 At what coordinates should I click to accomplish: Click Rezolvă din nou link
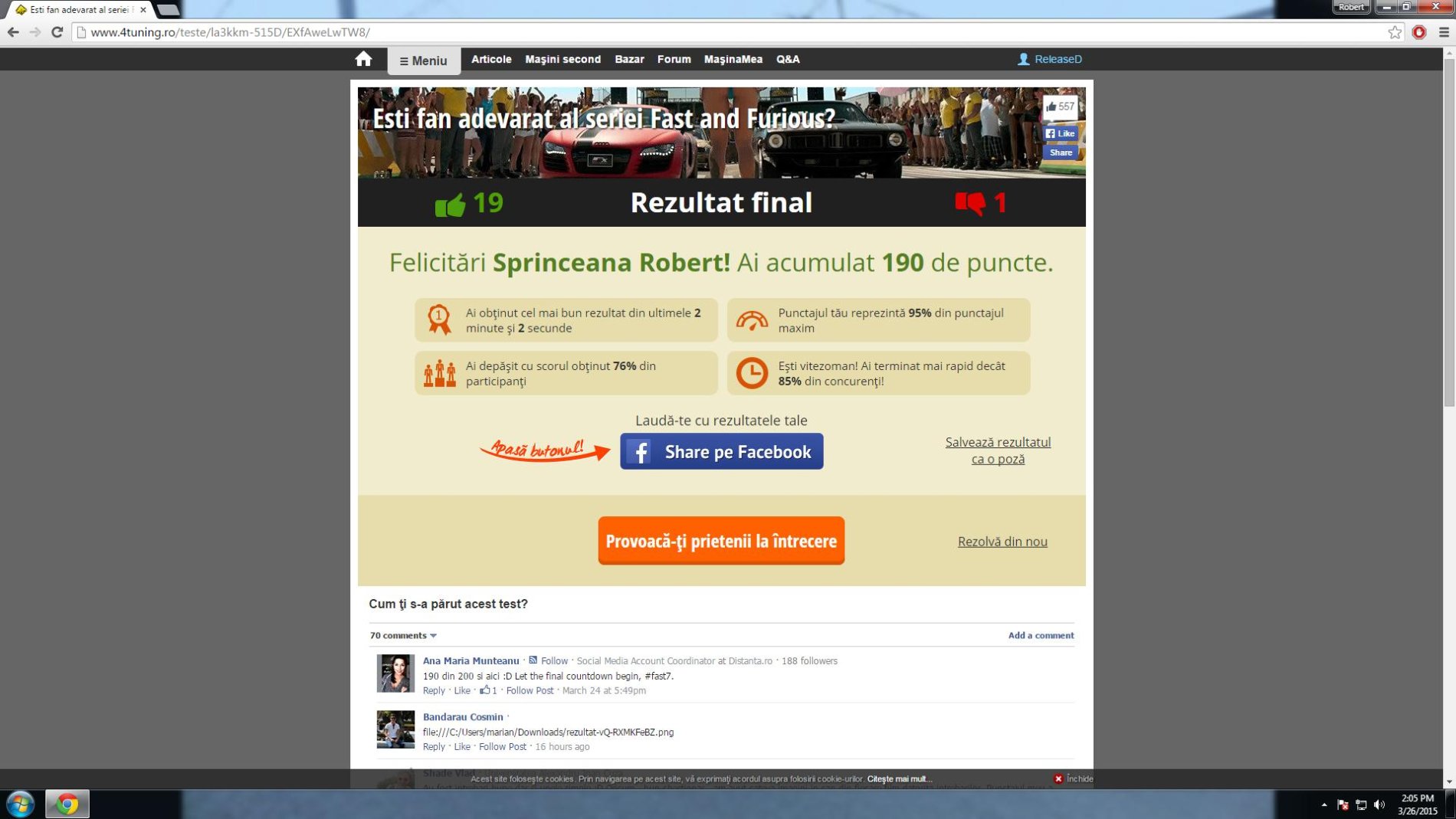point(1002,541)
